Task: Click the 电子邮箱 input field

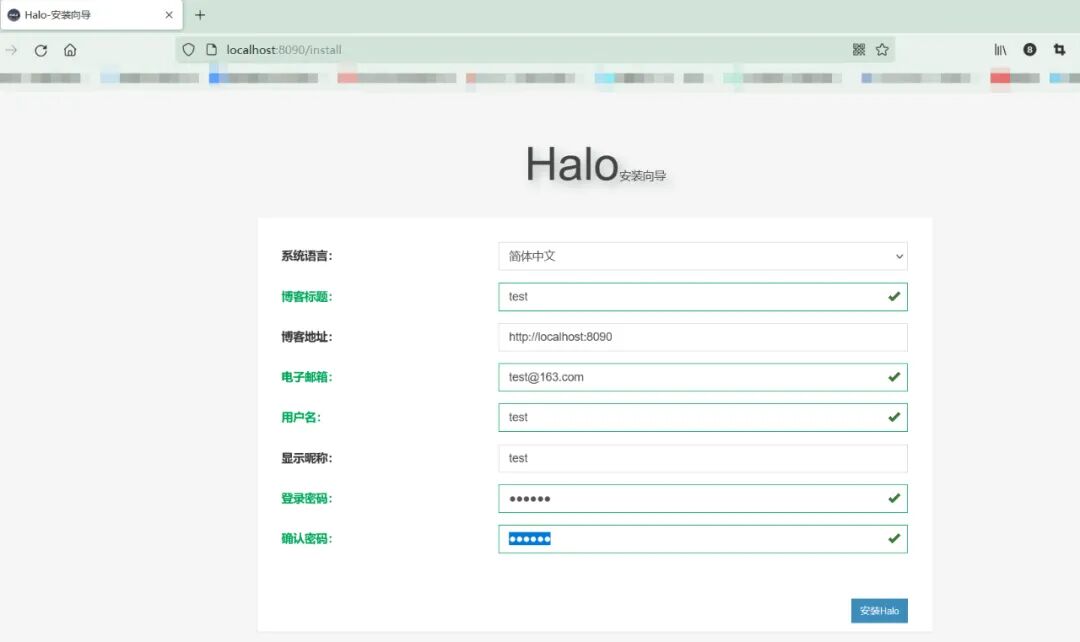Action: point(703,377)
